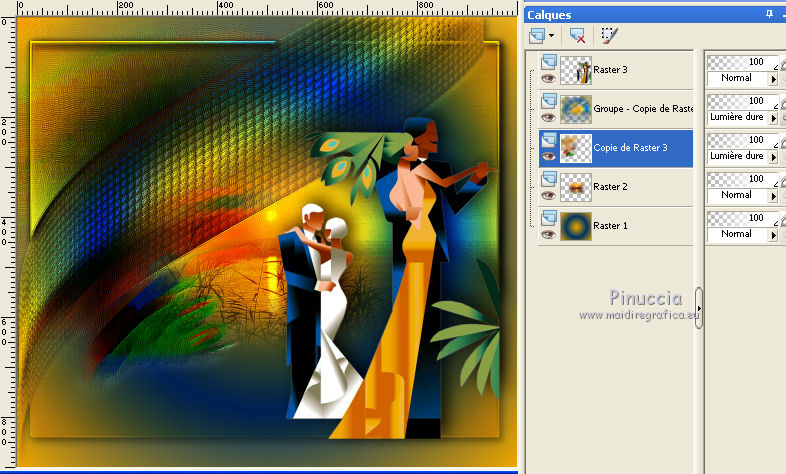Click the Copie de Raster 3 thumbnail

[576, 148]
